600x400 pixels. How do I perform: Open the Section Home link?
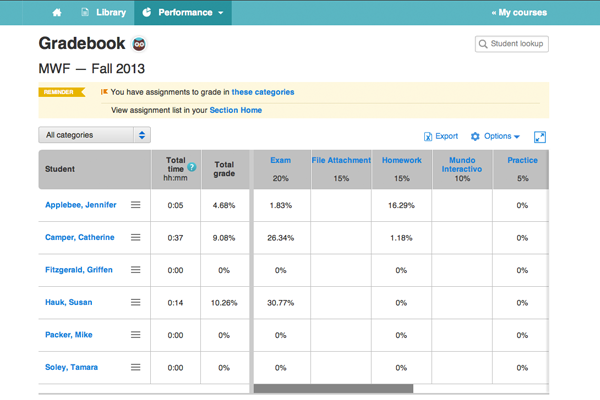[x=236, y=110]
